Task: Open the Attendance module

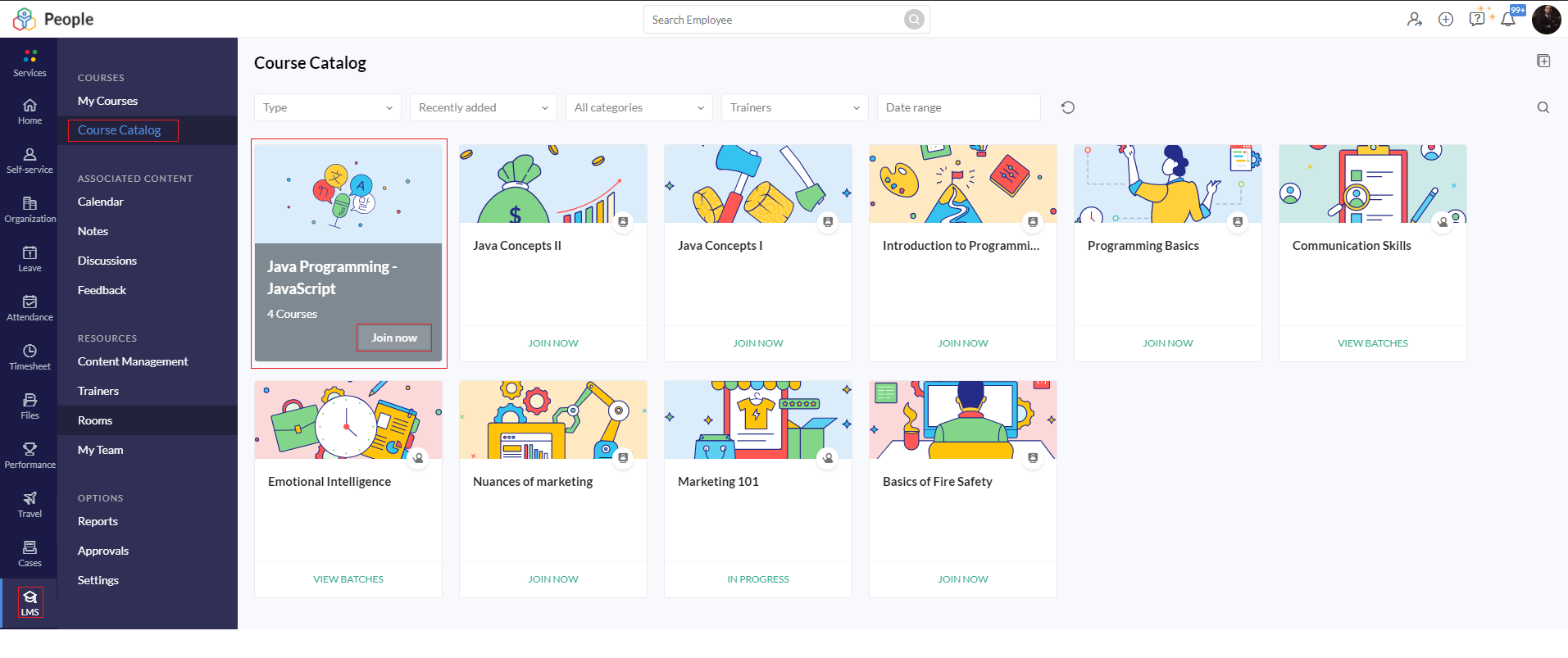Action: pos(30,308)
